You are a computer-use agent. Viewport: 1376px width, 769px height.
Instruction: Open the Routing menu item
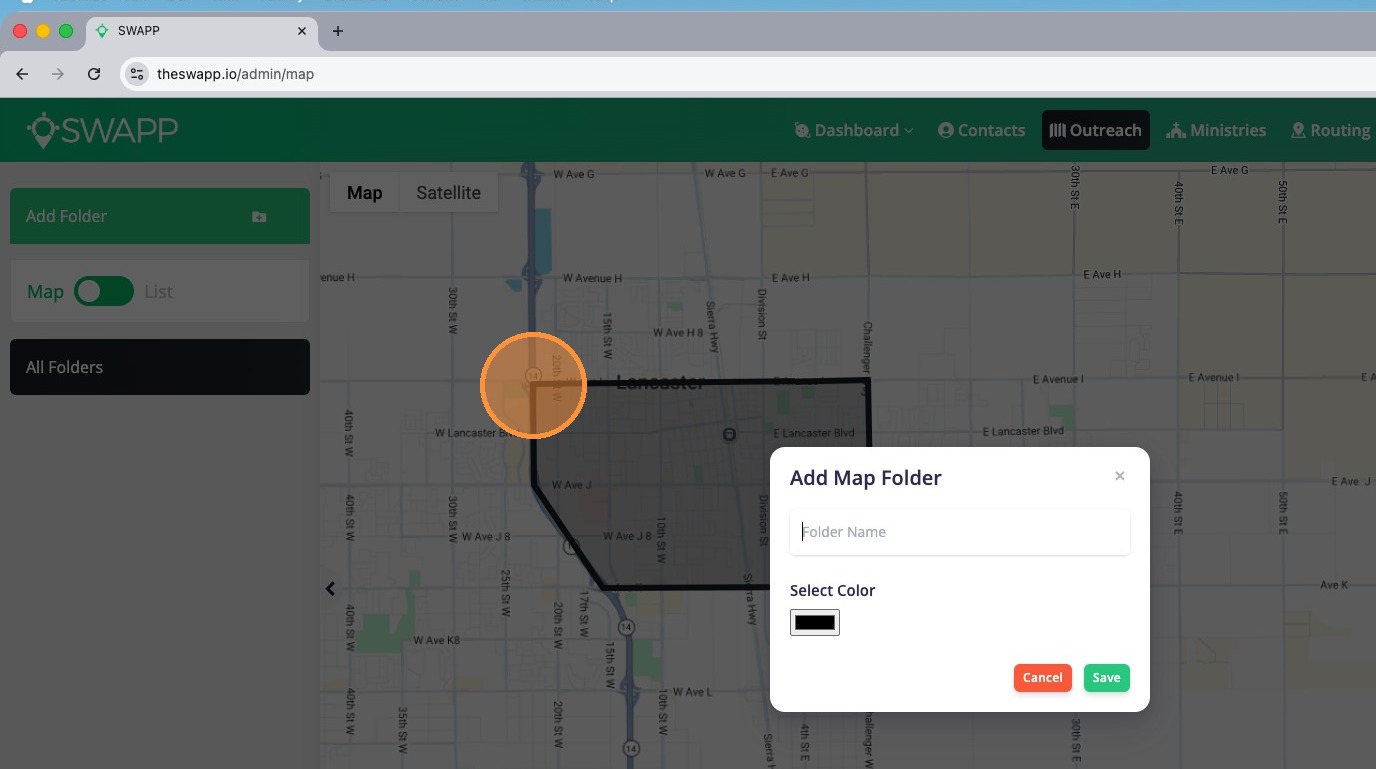1330,130
